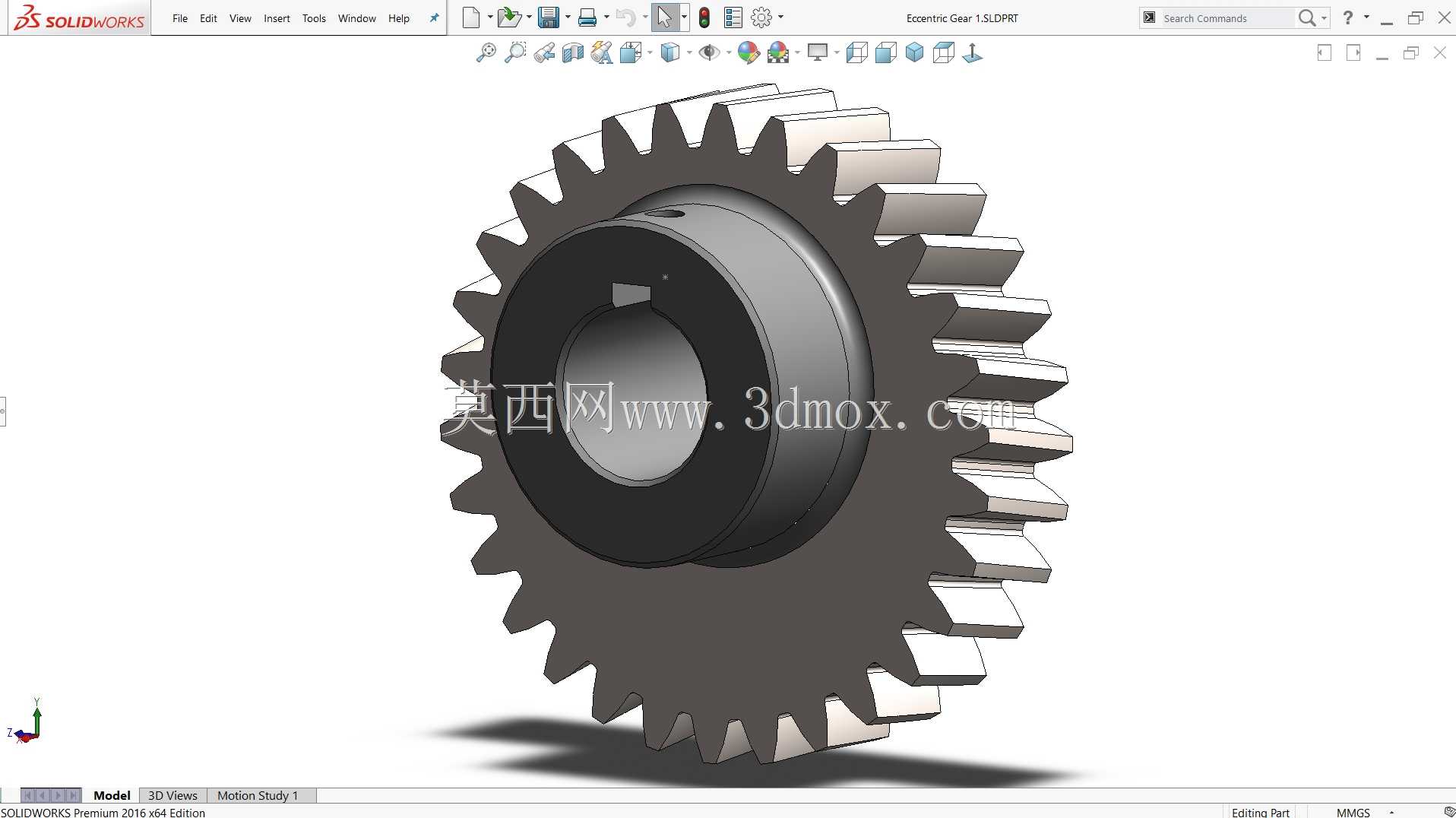The width and height of the screenshot is (1456, 818).
Task: Expand the Hide/Show Items dropdown arrow
Action: (729, 52)
